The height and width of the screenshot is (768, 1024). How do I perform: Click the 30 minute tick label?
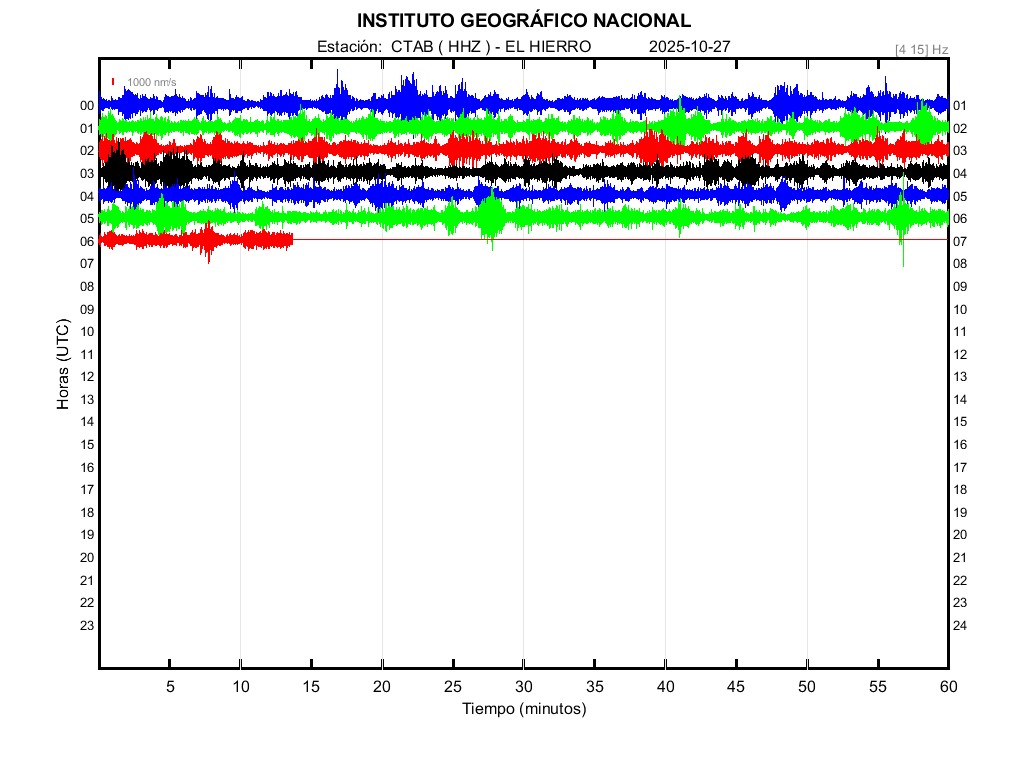(523, 687)
